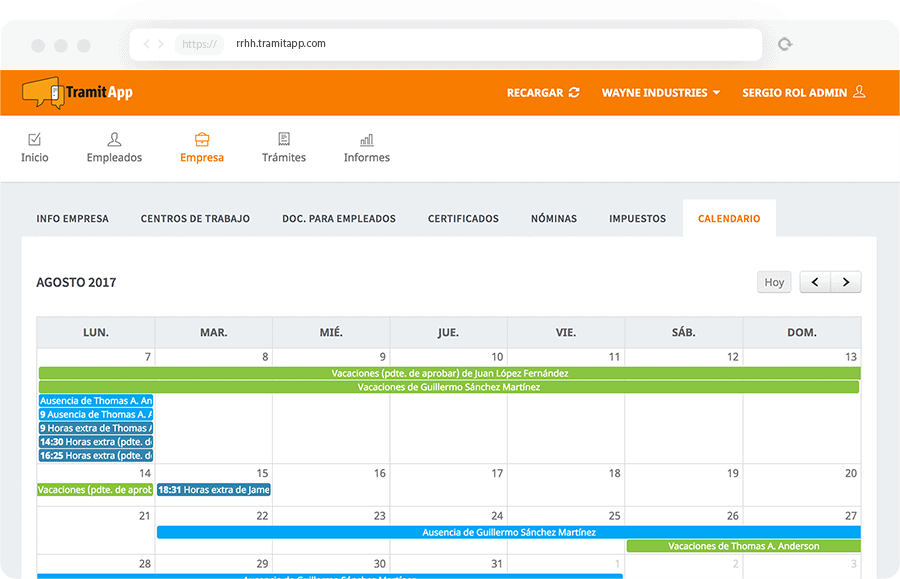900x579 pixels.
Task: Open Vacaciones de Guillermo Sánchez Martínez event
Action: 449,387
